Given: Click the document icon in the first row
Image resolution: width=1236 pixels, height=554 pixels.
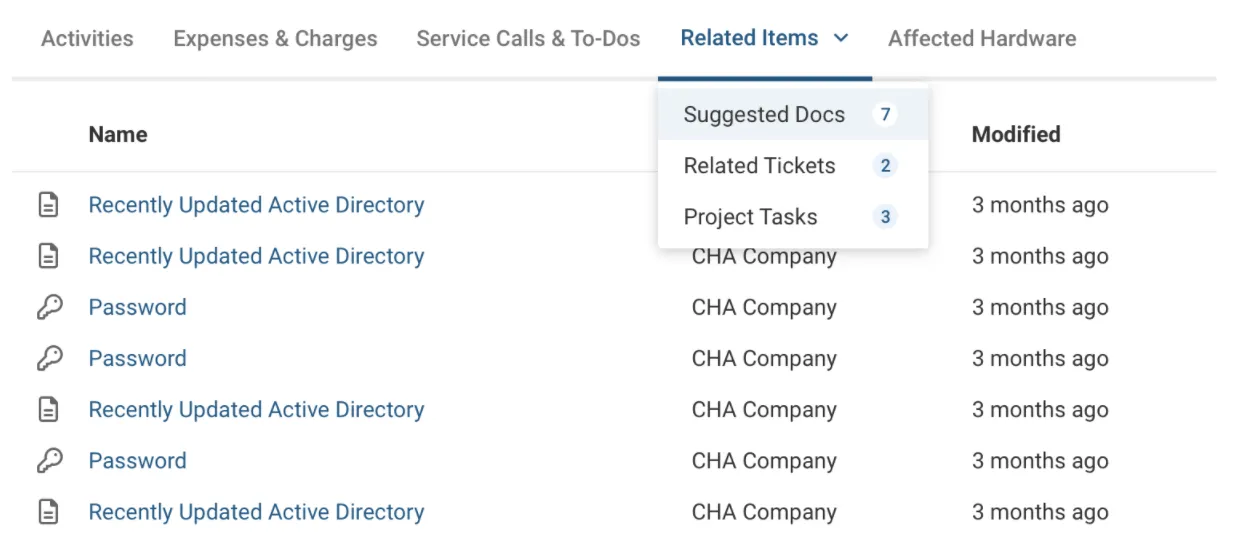Looking at the screenshot, I should (x=48, y=205).
